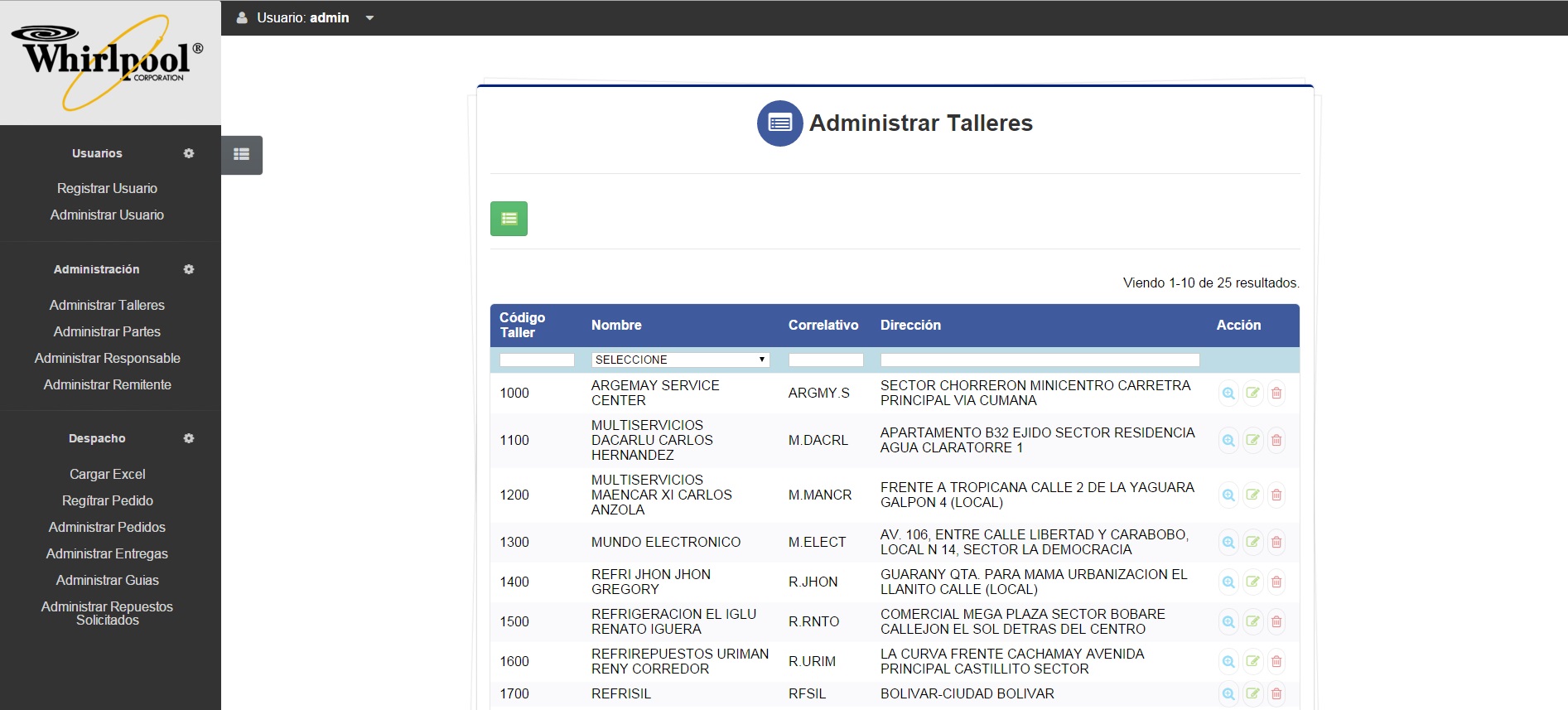Open Administrar Usuario menu item
The width and height of the screenshot is (1568, 710).
[x=107, y=215]
